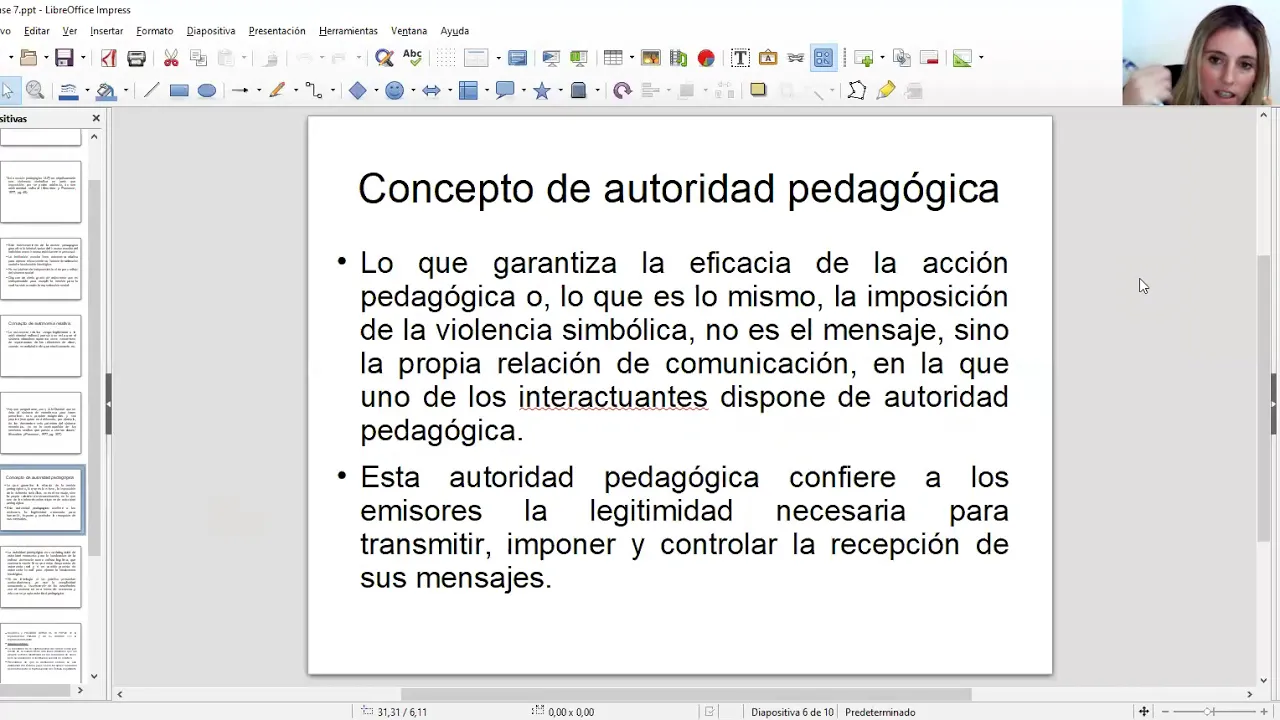Select 'Concepto de autonomía relativa' slide thumbnail
Viewport: 1280px width, 720px height.
(41, 347)
